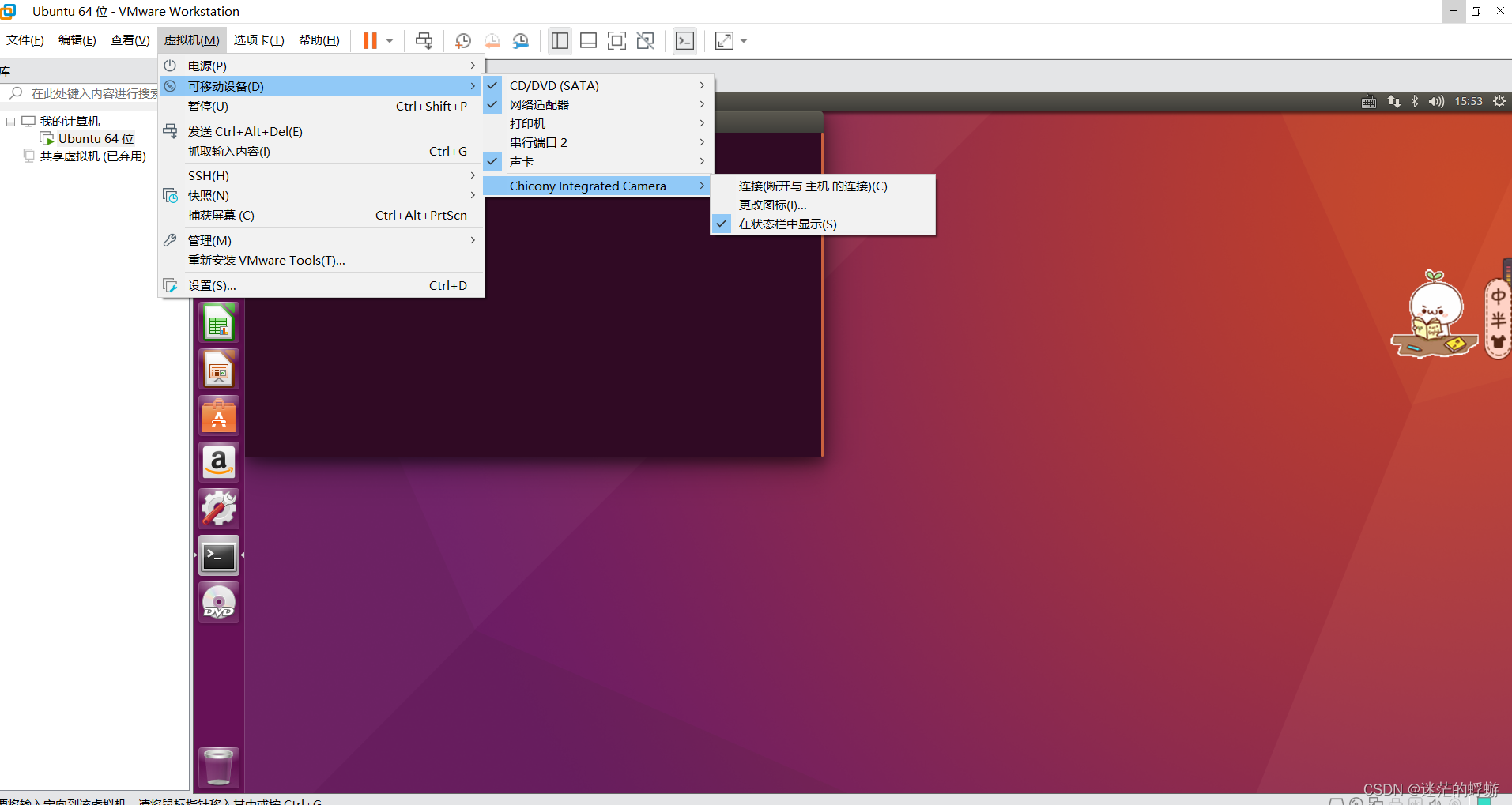Open the Amazon launcher icon
Screen dimensions: 1512x805
pyautogui.click(x=219, y=462)
